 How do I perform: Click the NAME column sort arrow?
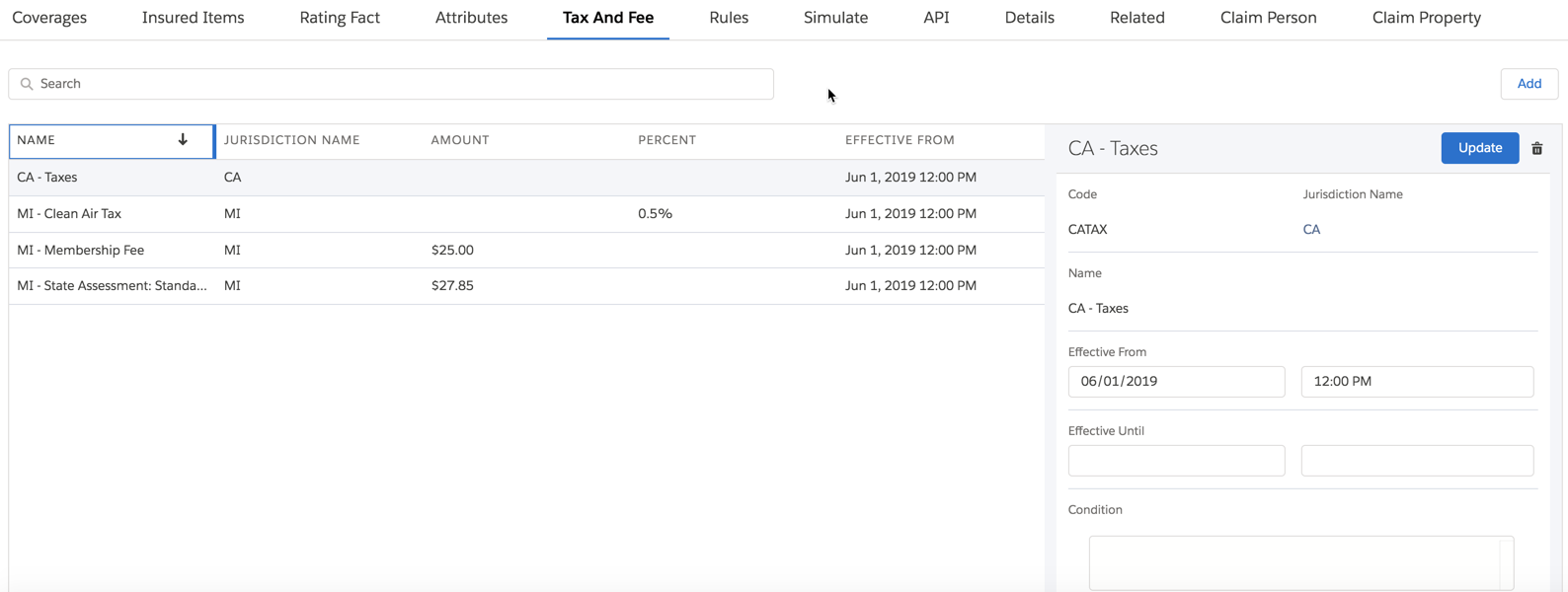[183, 140]
